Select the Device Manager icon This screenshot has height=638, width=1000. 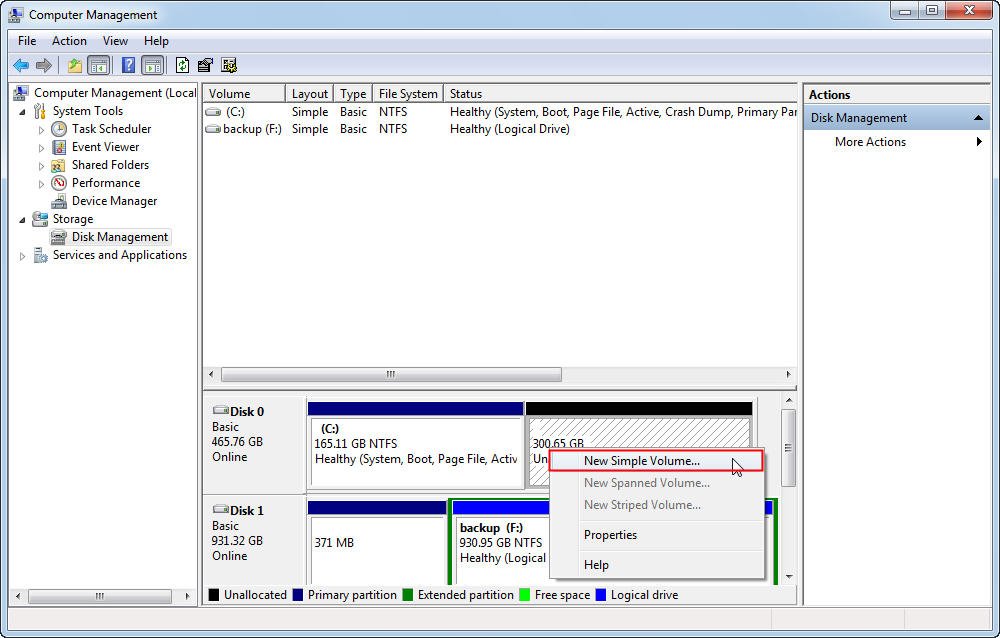pos(59,201)
